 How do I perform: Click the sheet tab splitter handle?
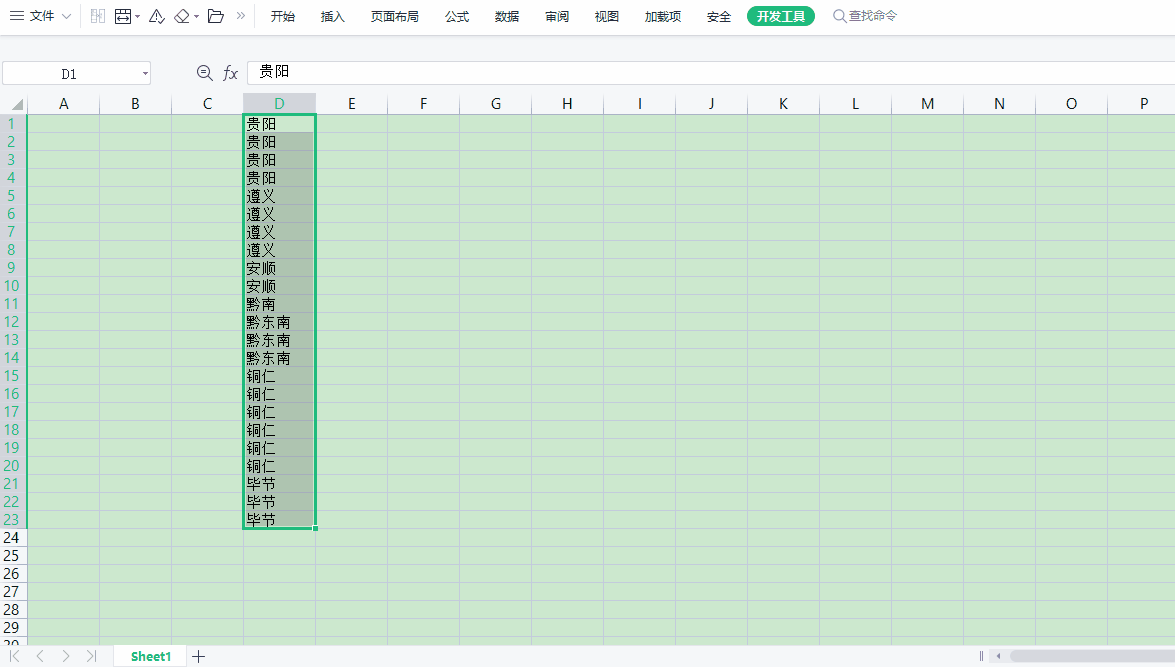981,656
